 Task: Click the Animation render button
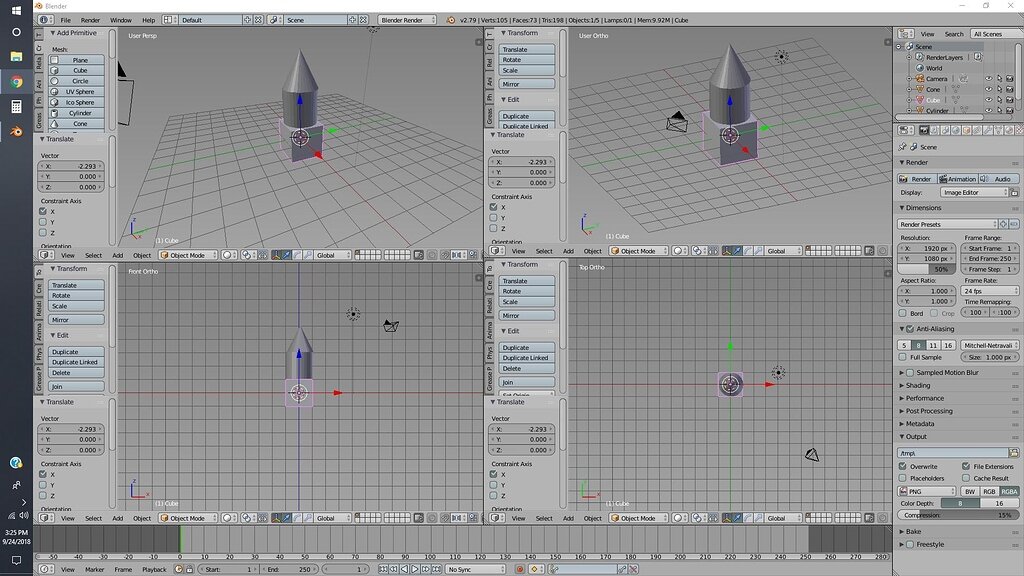click(959, 178)
